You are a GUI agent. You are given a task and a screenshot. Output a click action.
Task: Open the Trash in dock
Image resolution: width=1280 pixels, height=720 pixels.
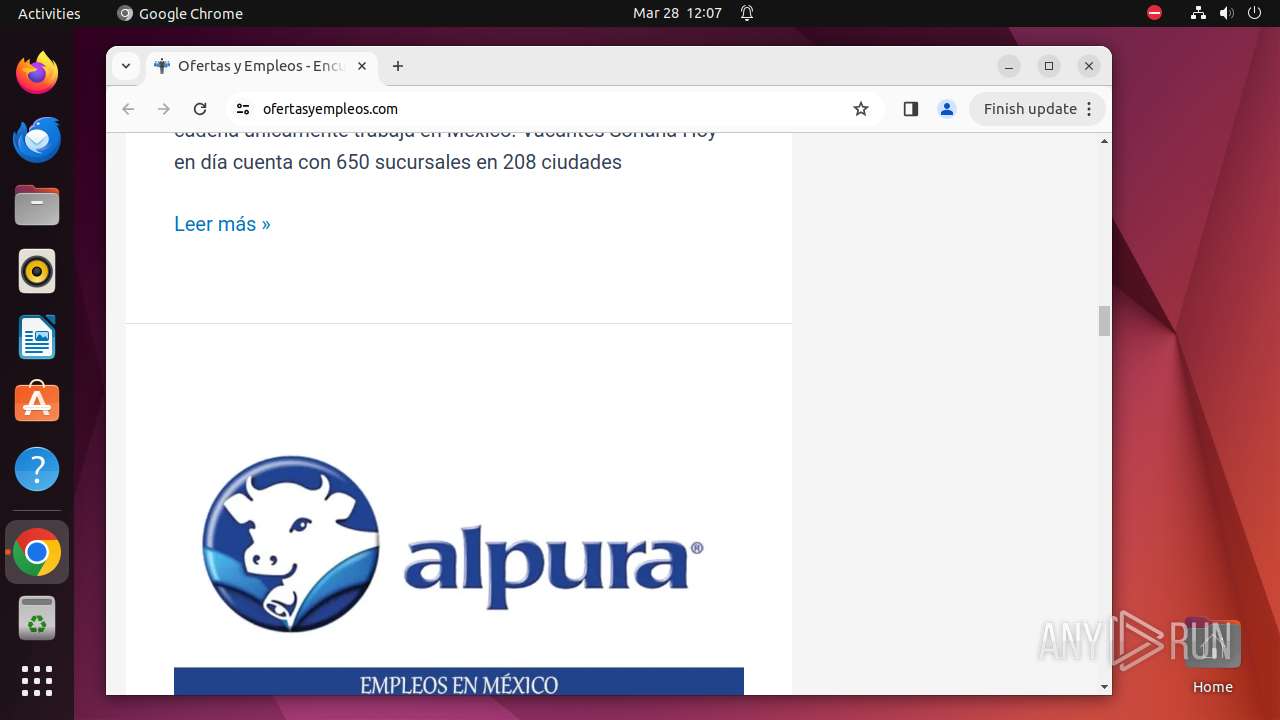click(x=37, y=619)
